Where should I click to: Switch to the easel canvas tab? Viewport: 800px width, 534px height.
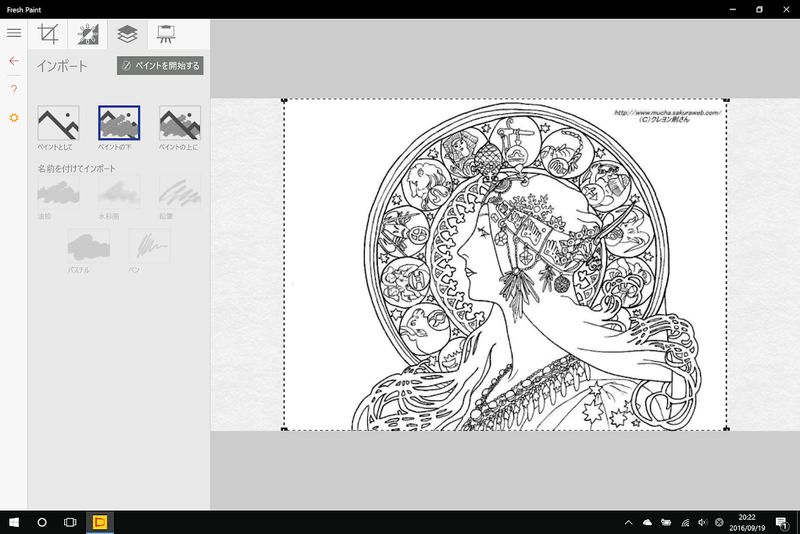[166, 34]
